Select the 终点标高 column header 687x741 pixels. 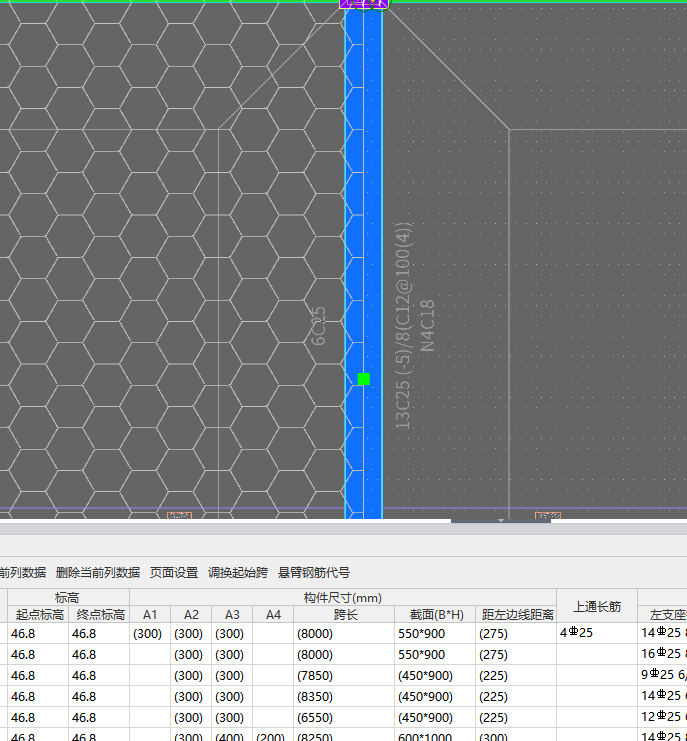coord(100,615)
